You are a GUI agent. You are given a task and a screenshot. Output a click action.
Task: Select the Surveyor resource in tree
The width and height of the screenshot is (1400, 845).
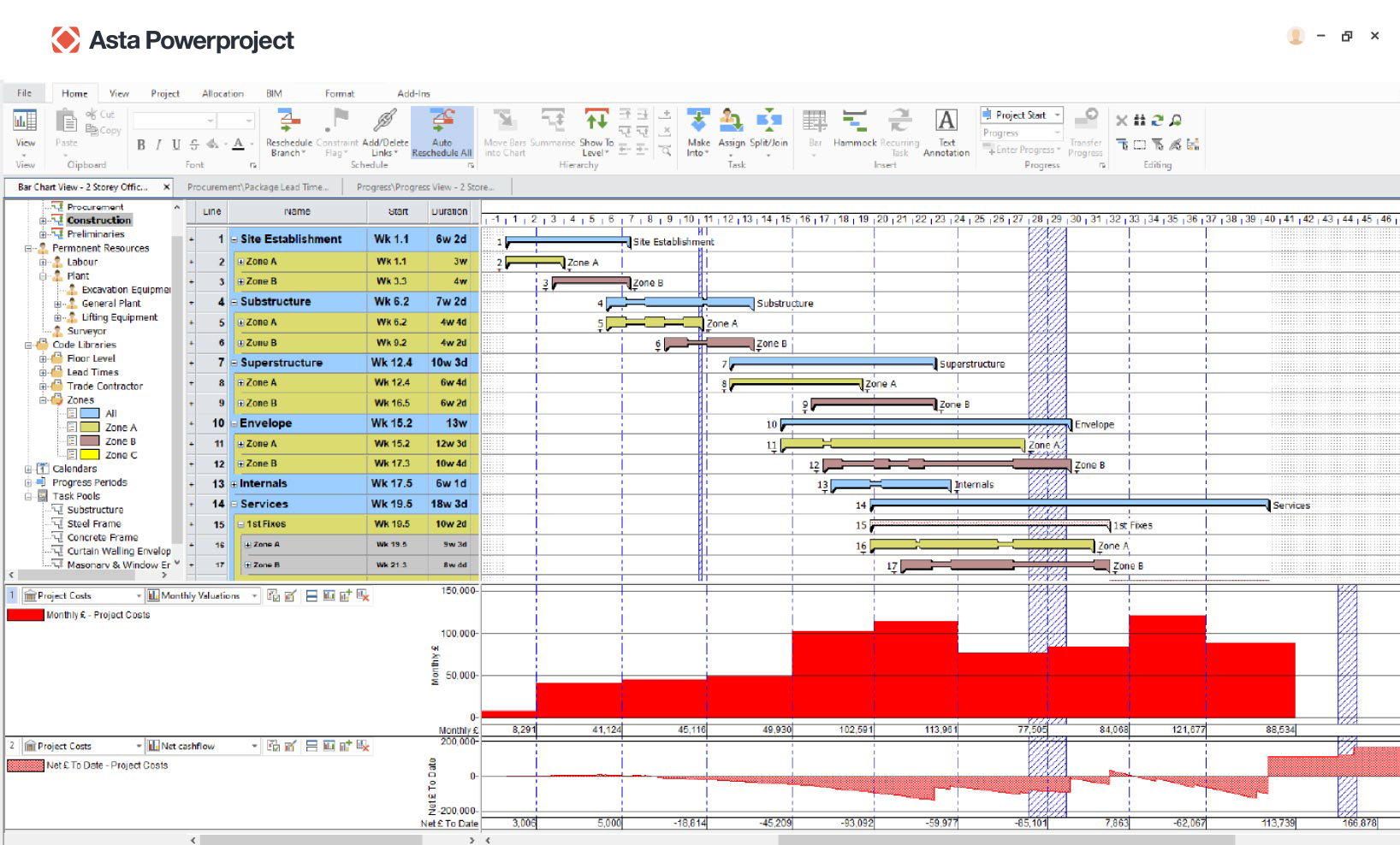point(86,331)
